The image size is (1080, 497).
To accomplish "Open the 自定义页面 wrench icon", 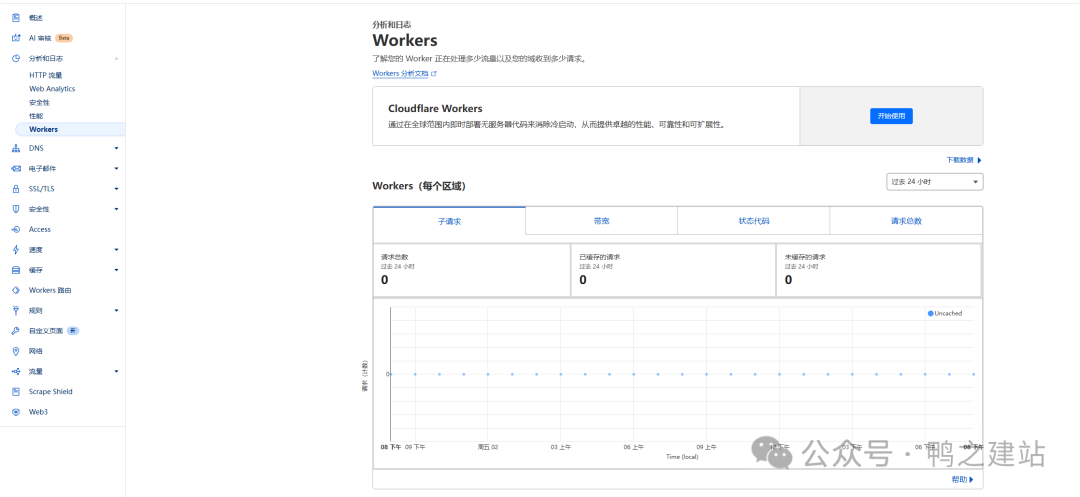I will click(16, 330).
